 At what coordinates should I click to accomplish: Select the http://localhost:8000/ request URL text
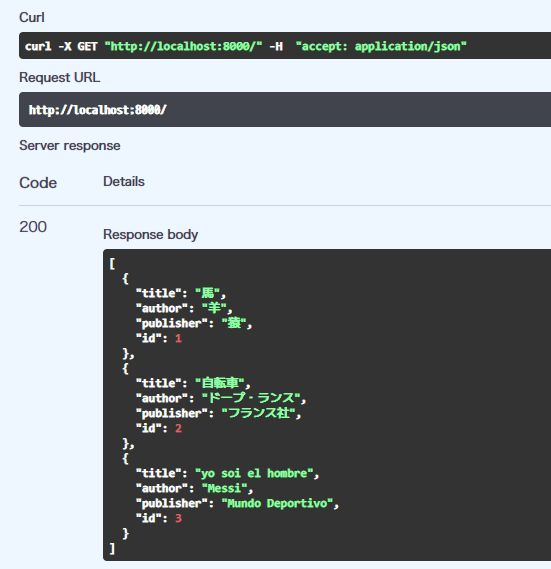click(98, 110)
